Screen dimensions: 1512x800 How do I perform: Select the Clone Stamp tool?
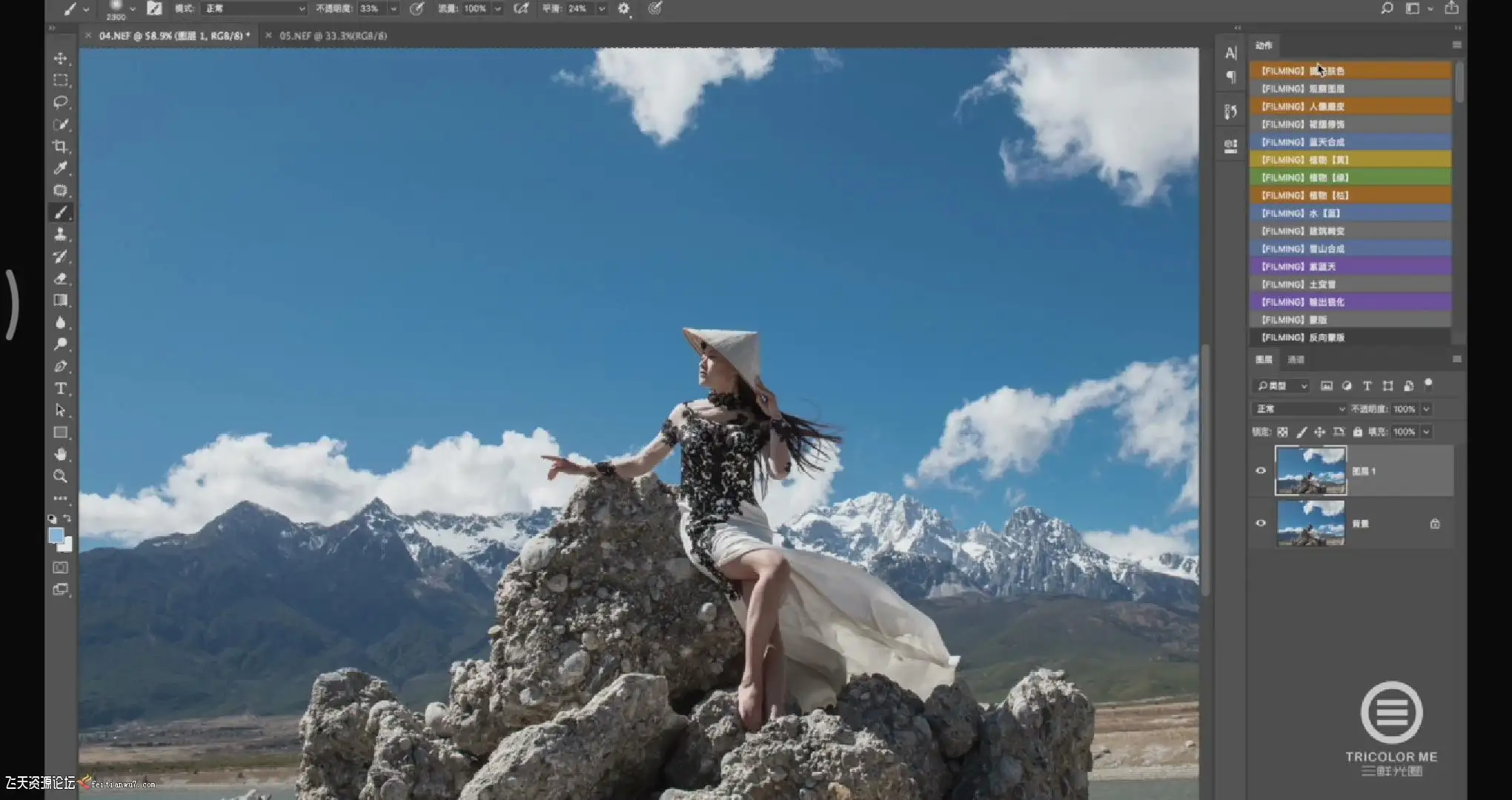60,234
